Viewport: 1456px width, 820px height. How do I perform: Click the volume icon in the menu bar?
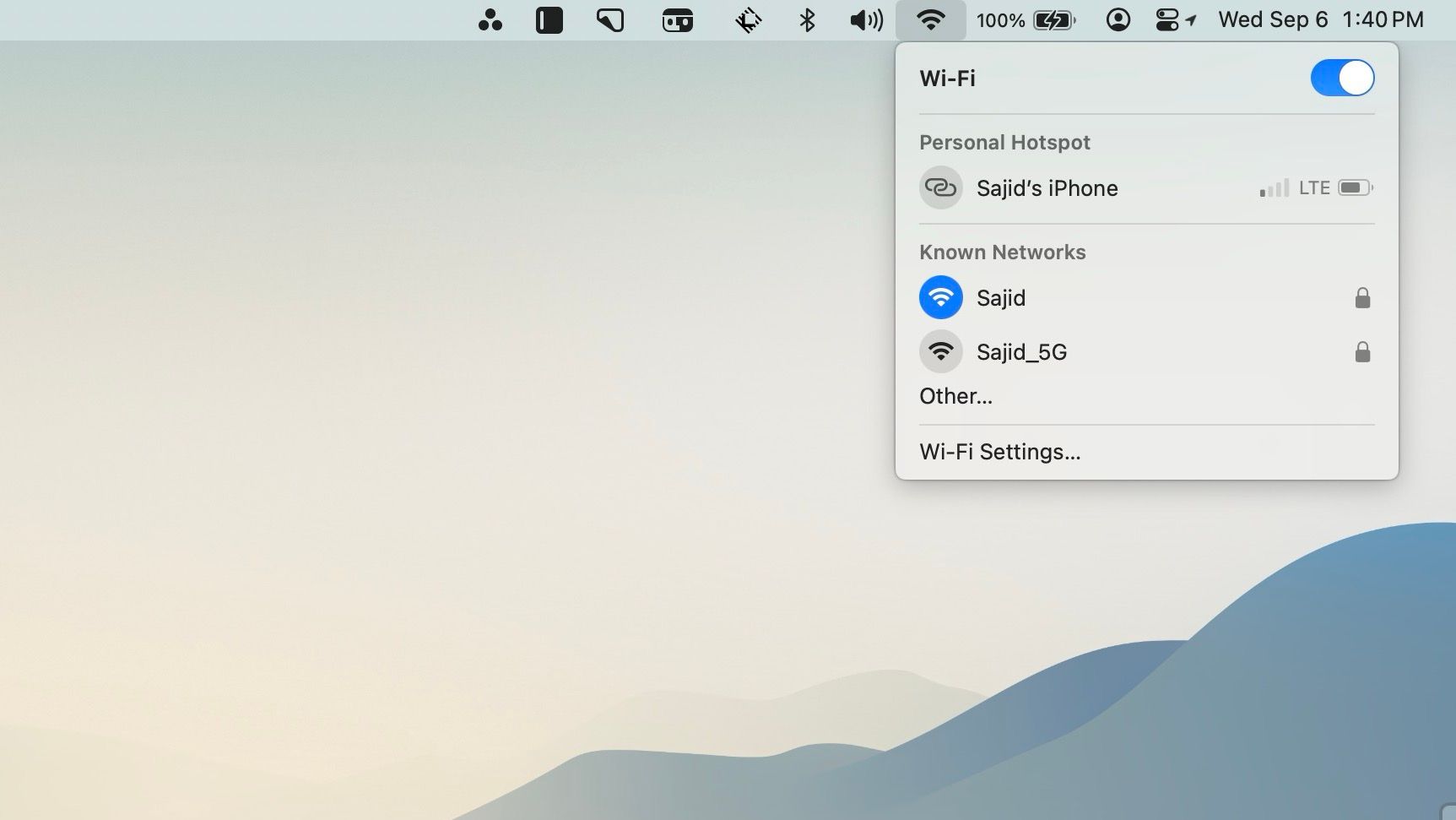coord(865,19)
